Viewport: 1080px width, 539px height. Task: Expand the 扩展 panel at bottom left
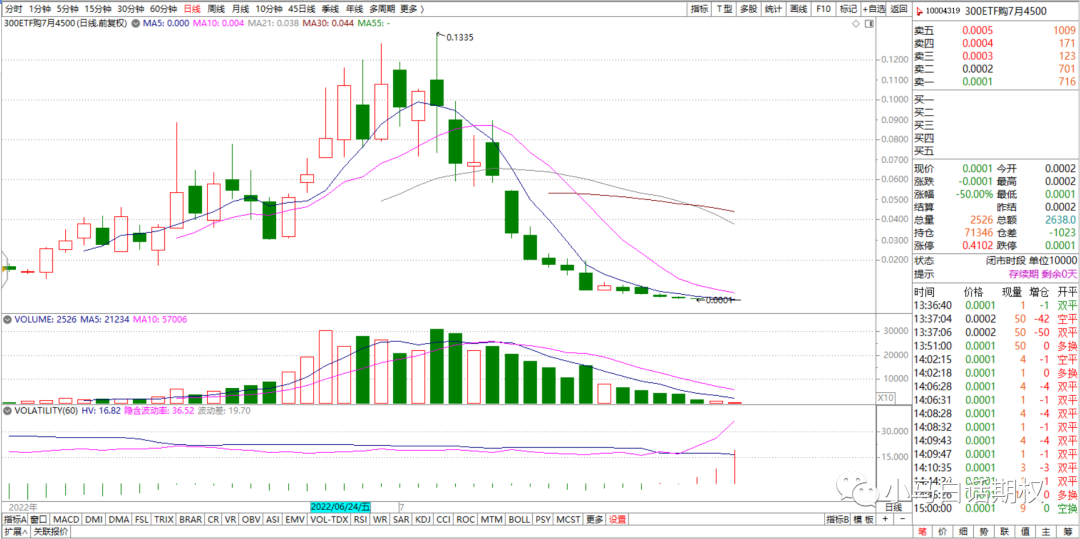point(14,532)
